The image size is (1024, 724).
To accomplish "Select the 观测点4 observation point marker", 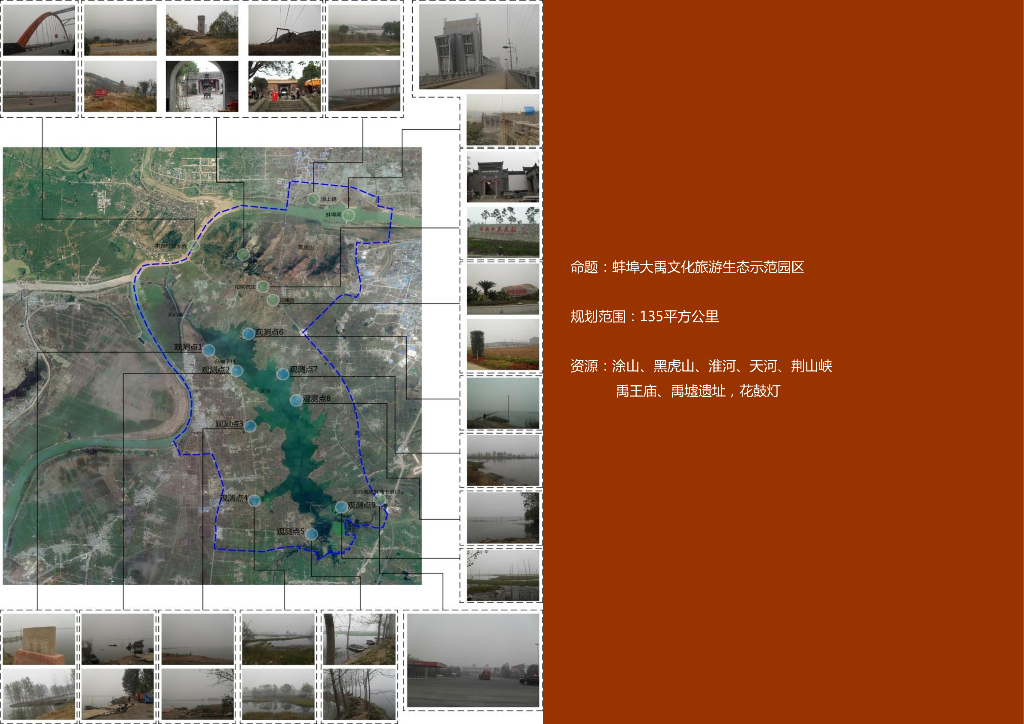I will tap(255, 501).
